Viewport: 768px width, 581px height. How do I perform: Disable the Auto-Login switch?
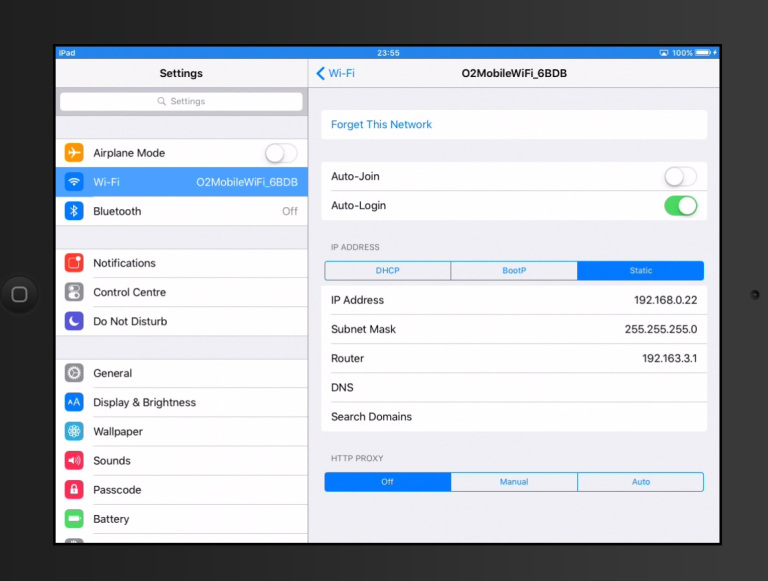(x=680, y=206)
